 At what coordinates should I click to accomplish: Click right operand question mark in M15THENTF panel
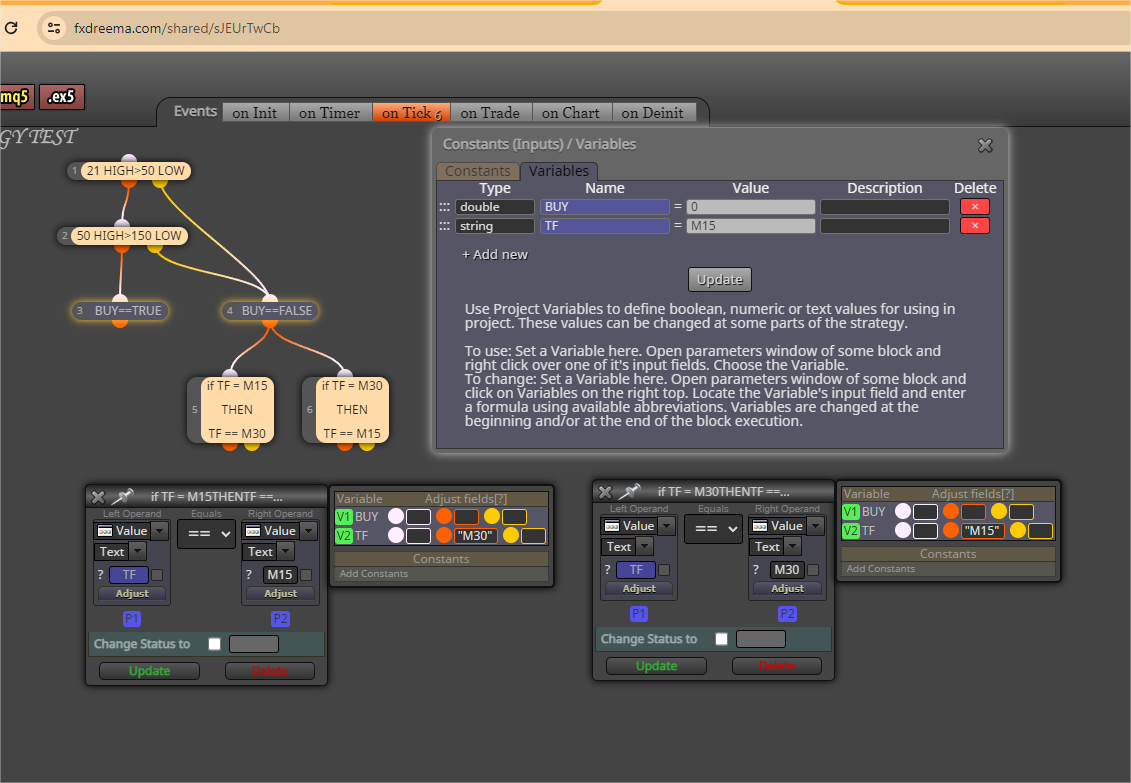point(249,575)
